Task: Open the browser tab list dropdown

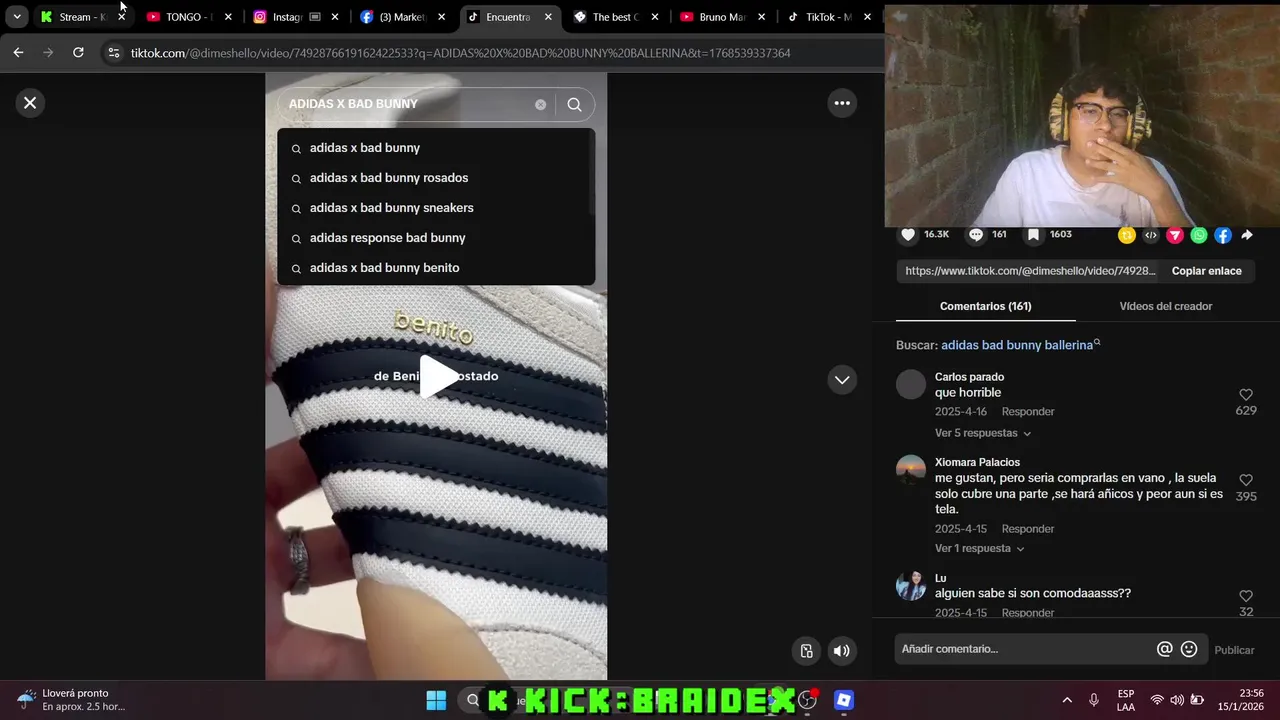Action: [17, 17]
